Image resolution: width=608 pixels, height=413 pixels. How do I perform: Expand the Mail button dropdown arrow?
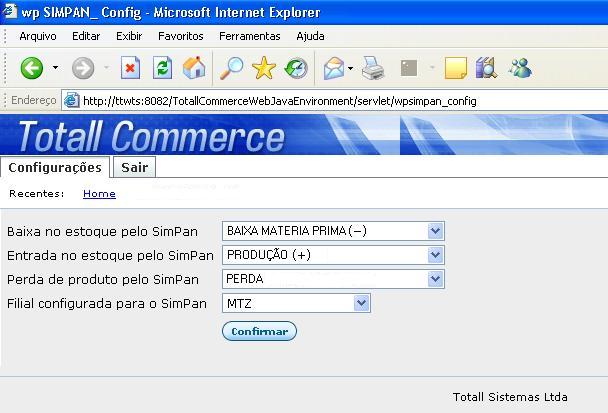pyautogui.click(x=351, y=68)
